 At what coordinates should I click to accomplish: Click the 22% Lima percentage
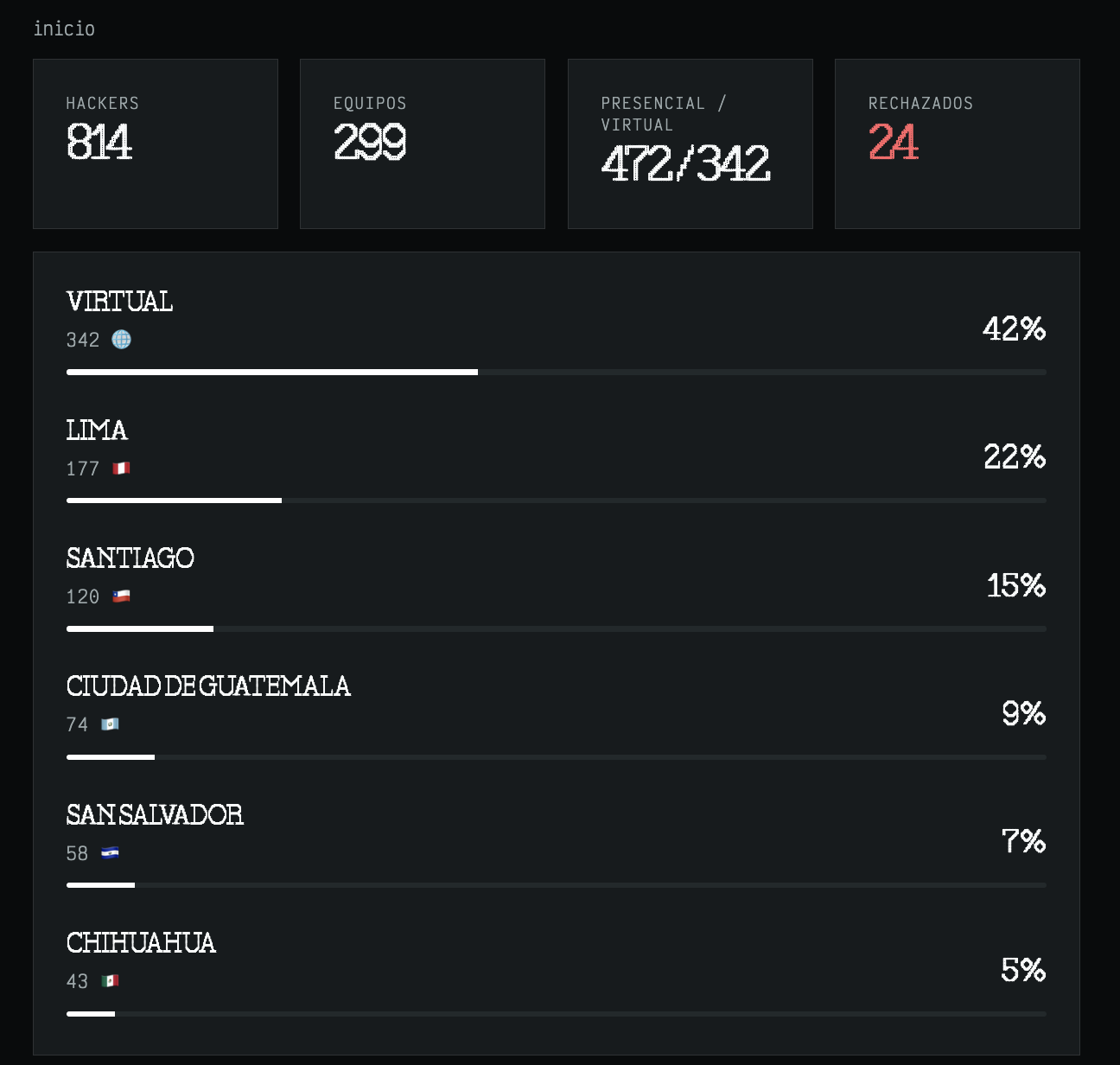click(x=1014, y=456)
